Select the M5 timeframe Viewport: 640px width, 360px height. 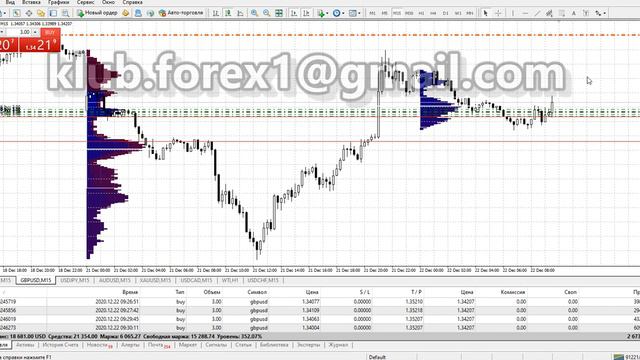384,13
